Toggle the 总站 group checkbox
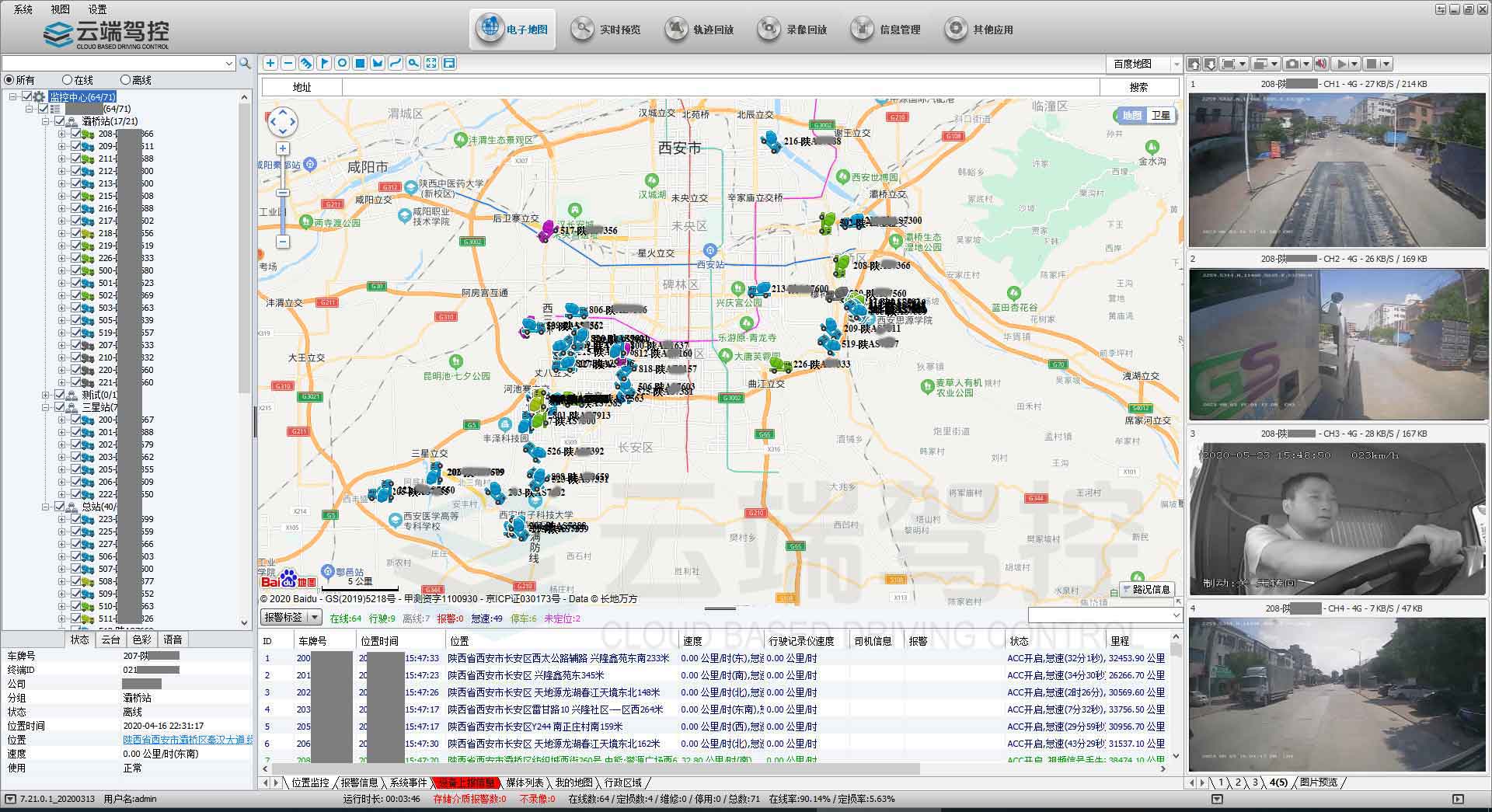Screen dimensions: 1492x812 (59, 507)
